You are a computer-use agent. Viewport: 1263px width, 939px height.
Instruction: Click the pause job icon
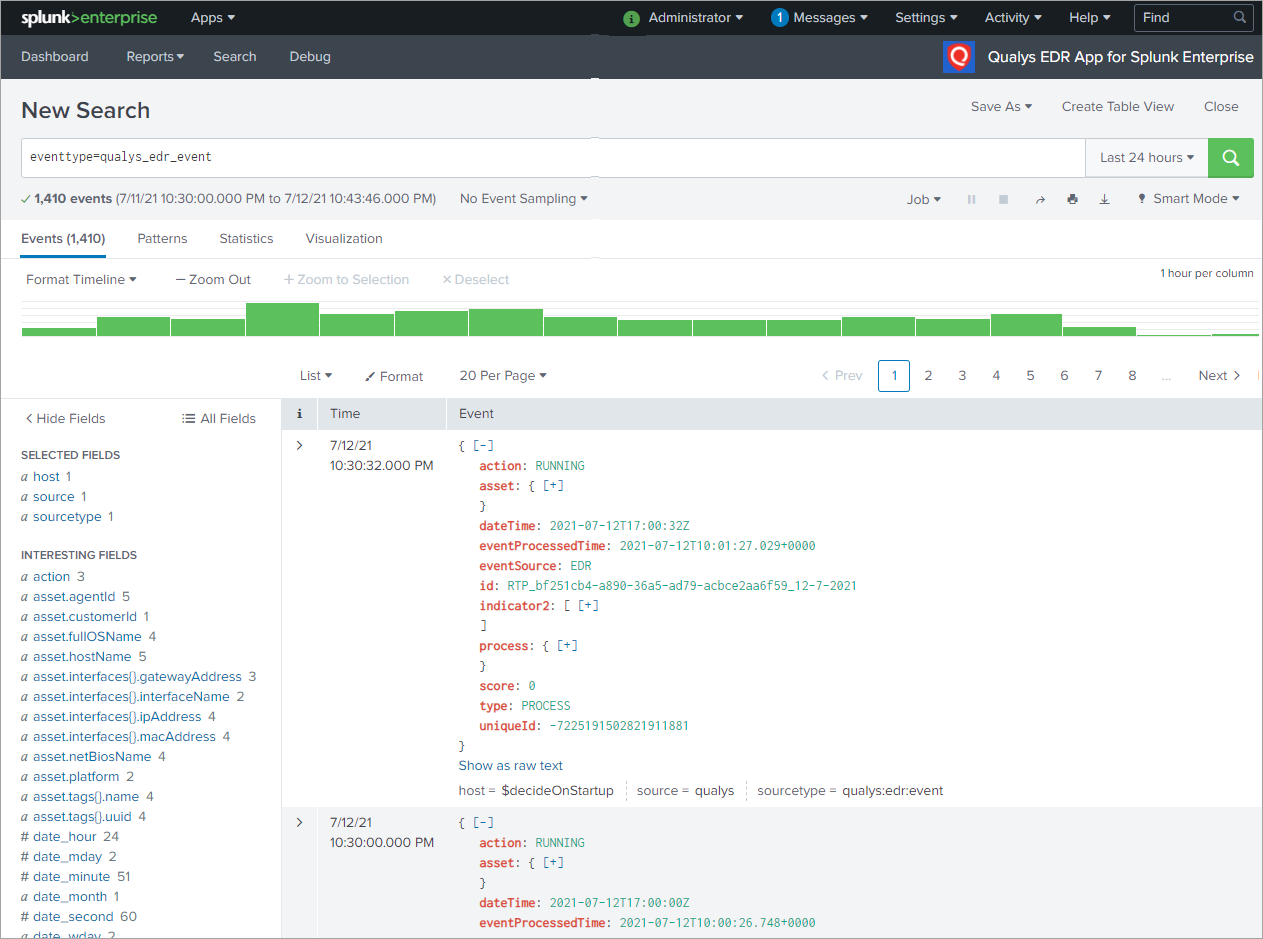[971, 198]
